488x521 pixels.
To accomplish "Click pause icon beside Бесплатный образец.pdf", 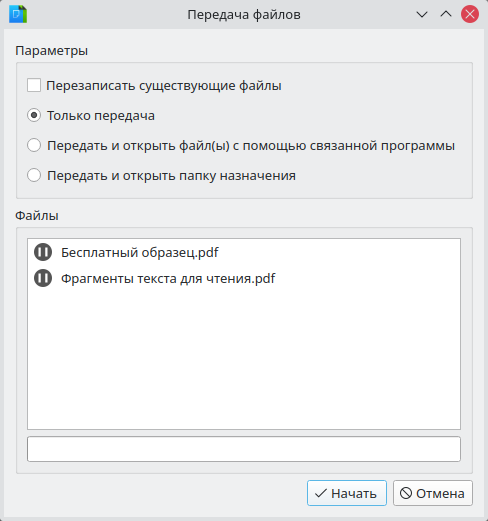I will click(43, 252).
